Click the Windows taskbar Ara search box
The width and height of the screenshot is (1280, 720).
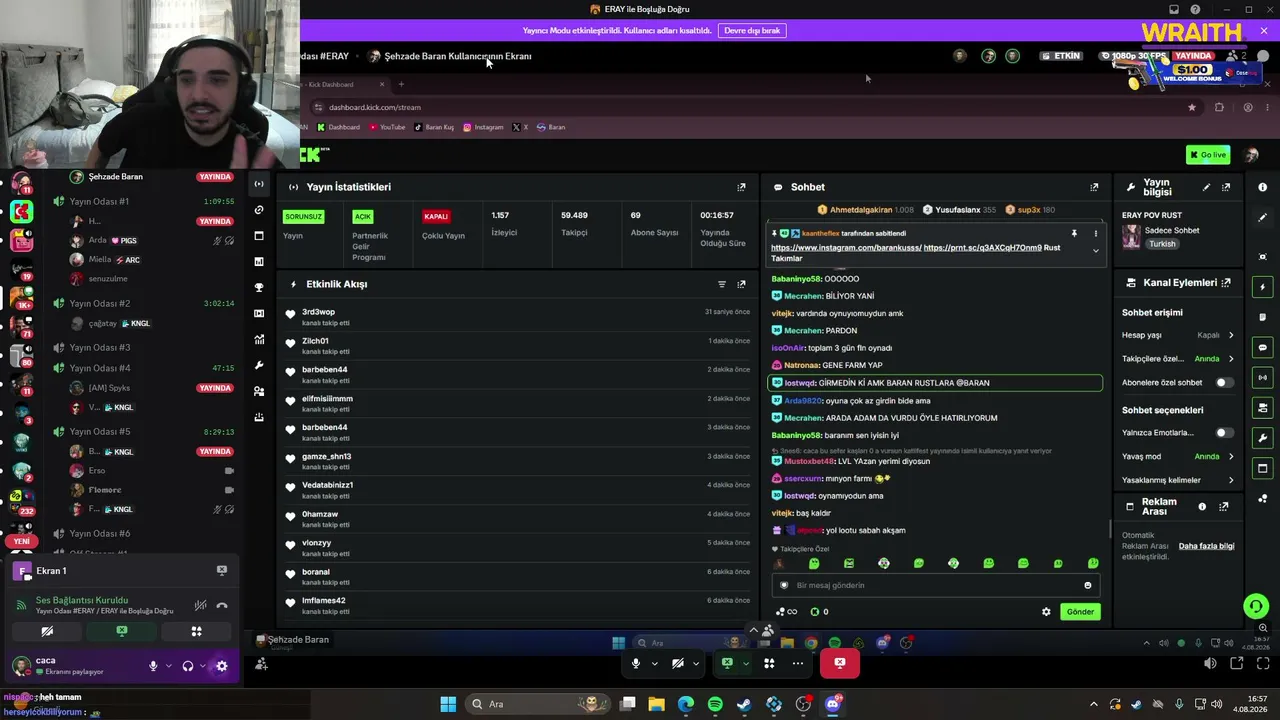click(538, 704)
